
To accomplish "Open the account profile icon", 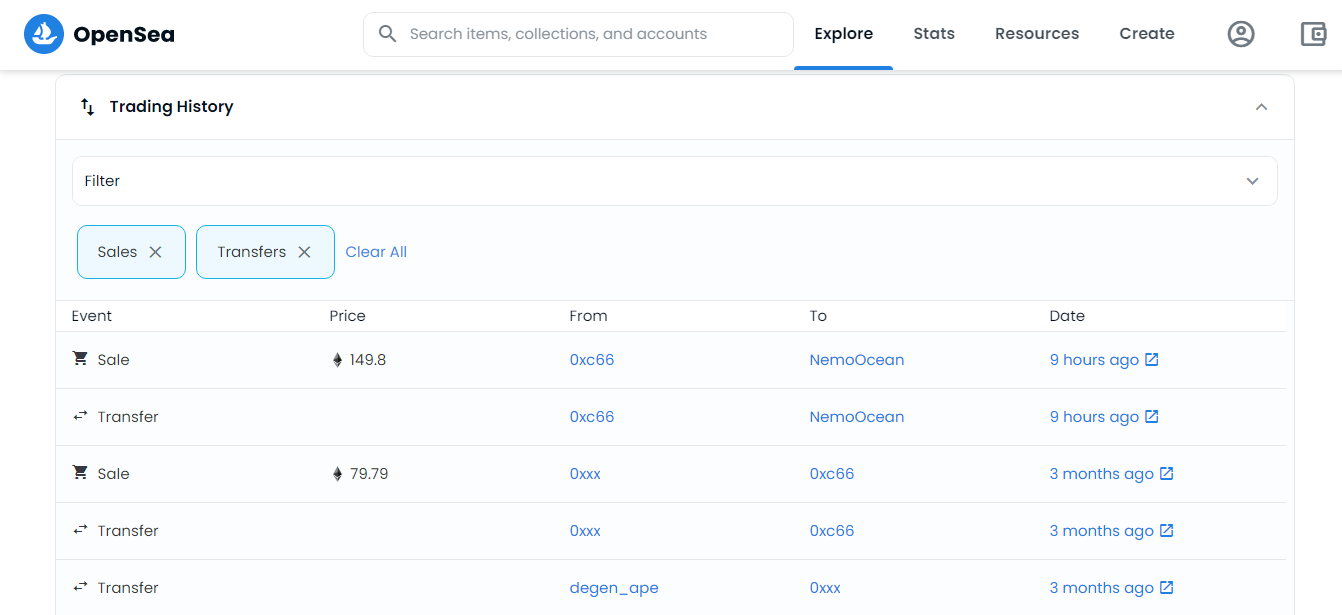I will (x=1241, y=34).
